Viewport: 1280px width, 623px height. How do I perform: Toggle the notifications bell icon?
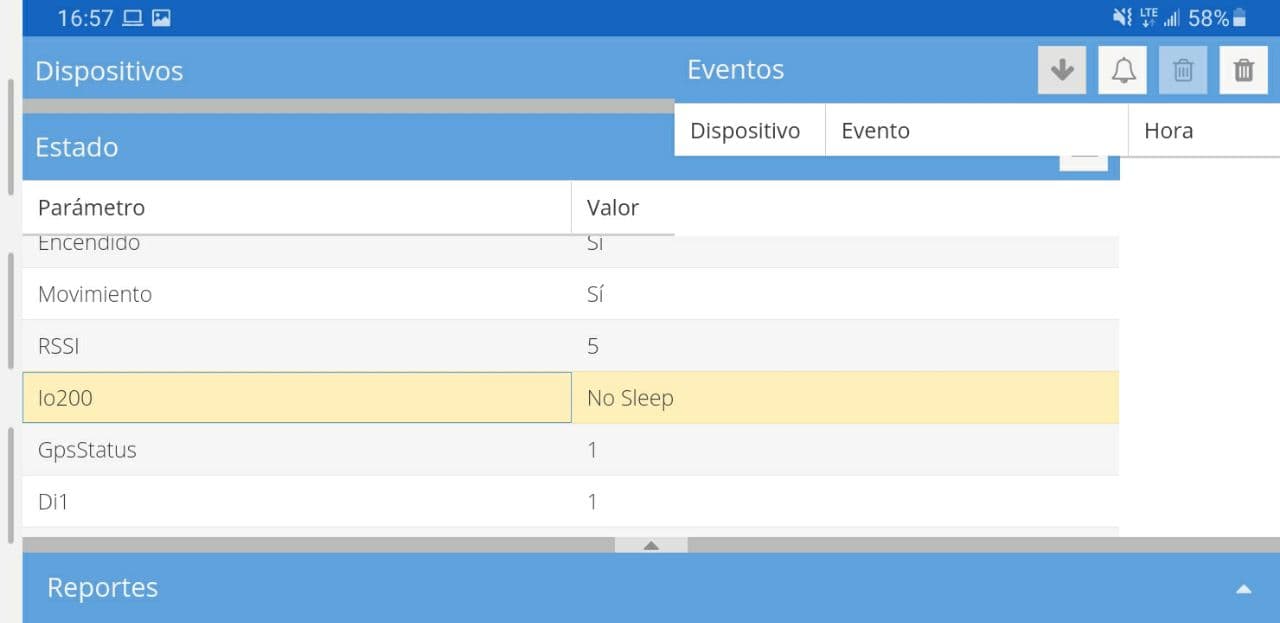click(1123, 70)
